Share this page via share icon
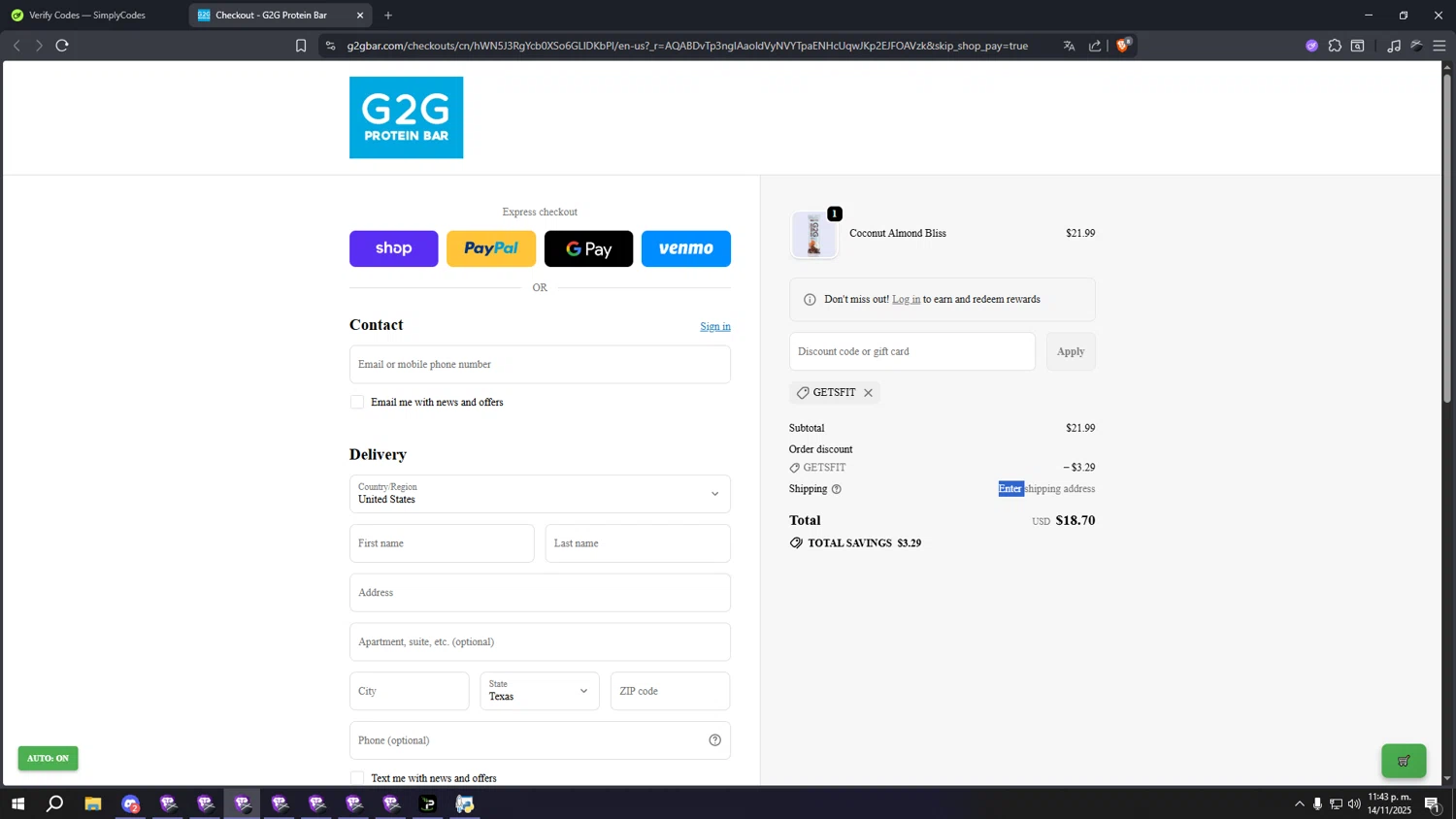 [x=1095, y=46]
